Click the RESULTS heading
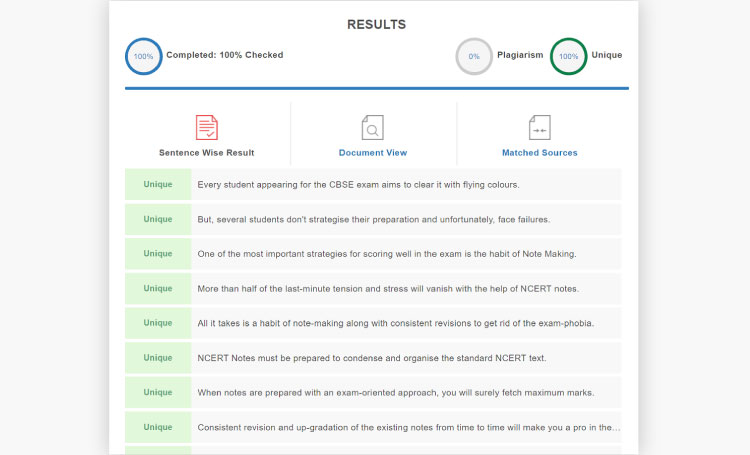Viewport: 750px width, 455px height. (376, 24)
